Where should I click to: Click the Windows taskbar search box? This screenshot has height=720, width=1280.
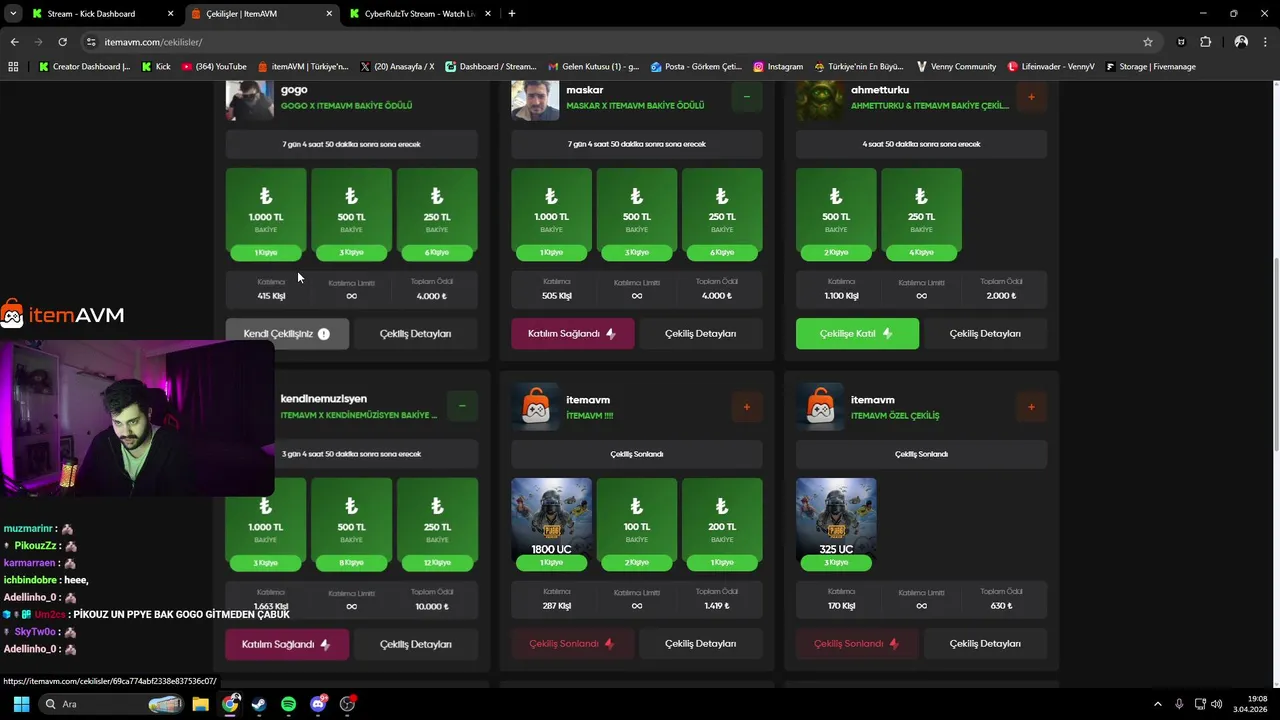coord(112,704)
